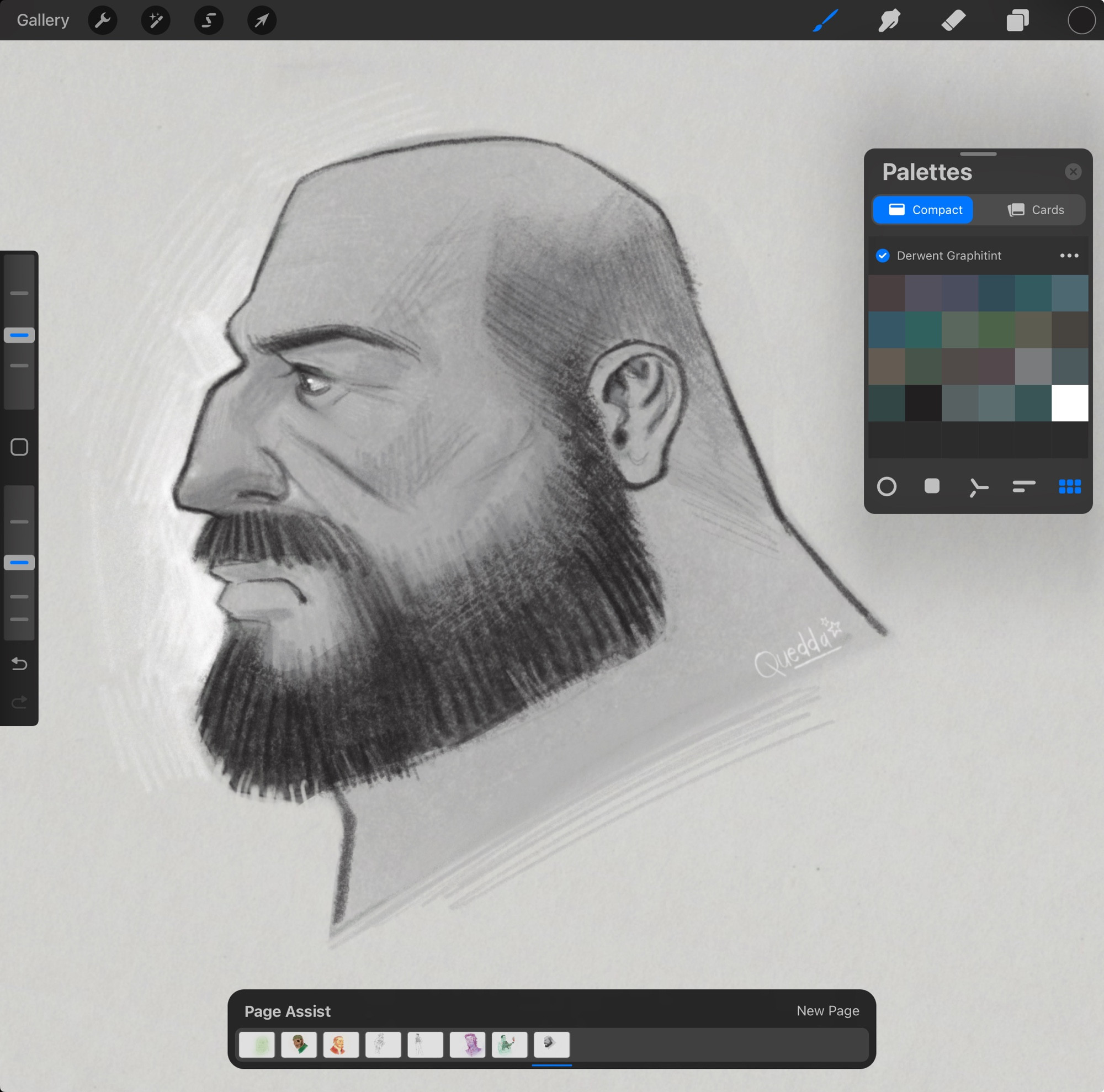Screen dimensions: 1104x1092
Task: Click the Palettes panel top grab handle
Action: (978, 153)
